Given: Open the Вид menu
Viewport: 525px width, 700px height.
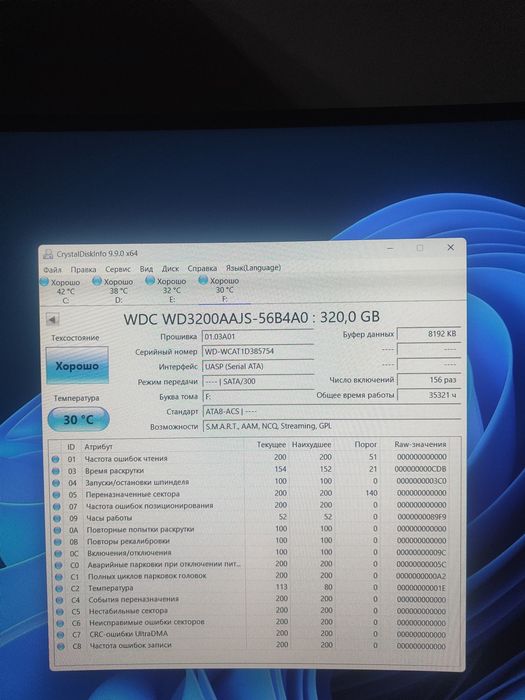Looking at the screenshot, I should coord(146,269).
